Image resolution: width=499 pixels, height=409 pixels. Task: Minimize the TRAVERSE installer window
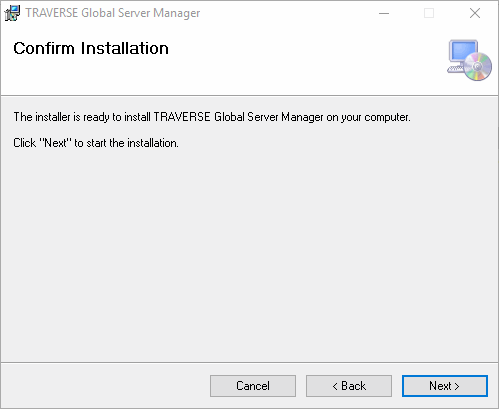pyautogui.click(x=384, y=13)
